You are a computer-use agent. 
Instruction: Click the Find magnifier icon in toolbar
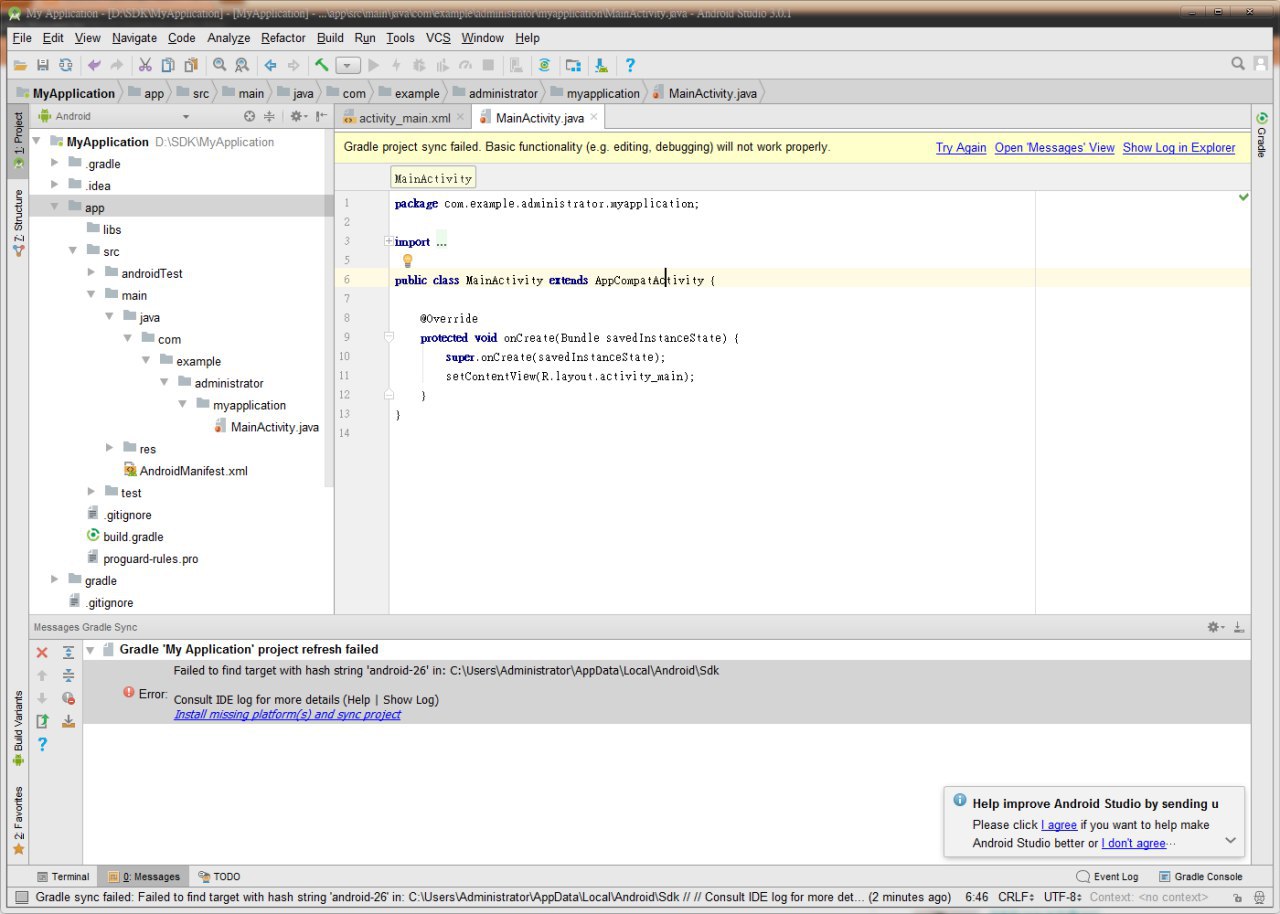point(219,65)
